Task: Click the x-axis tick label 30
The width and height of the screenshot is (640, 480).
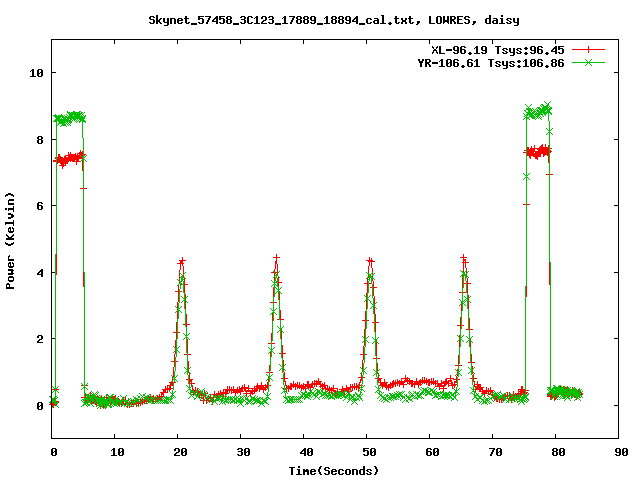Action: (243, 452)
